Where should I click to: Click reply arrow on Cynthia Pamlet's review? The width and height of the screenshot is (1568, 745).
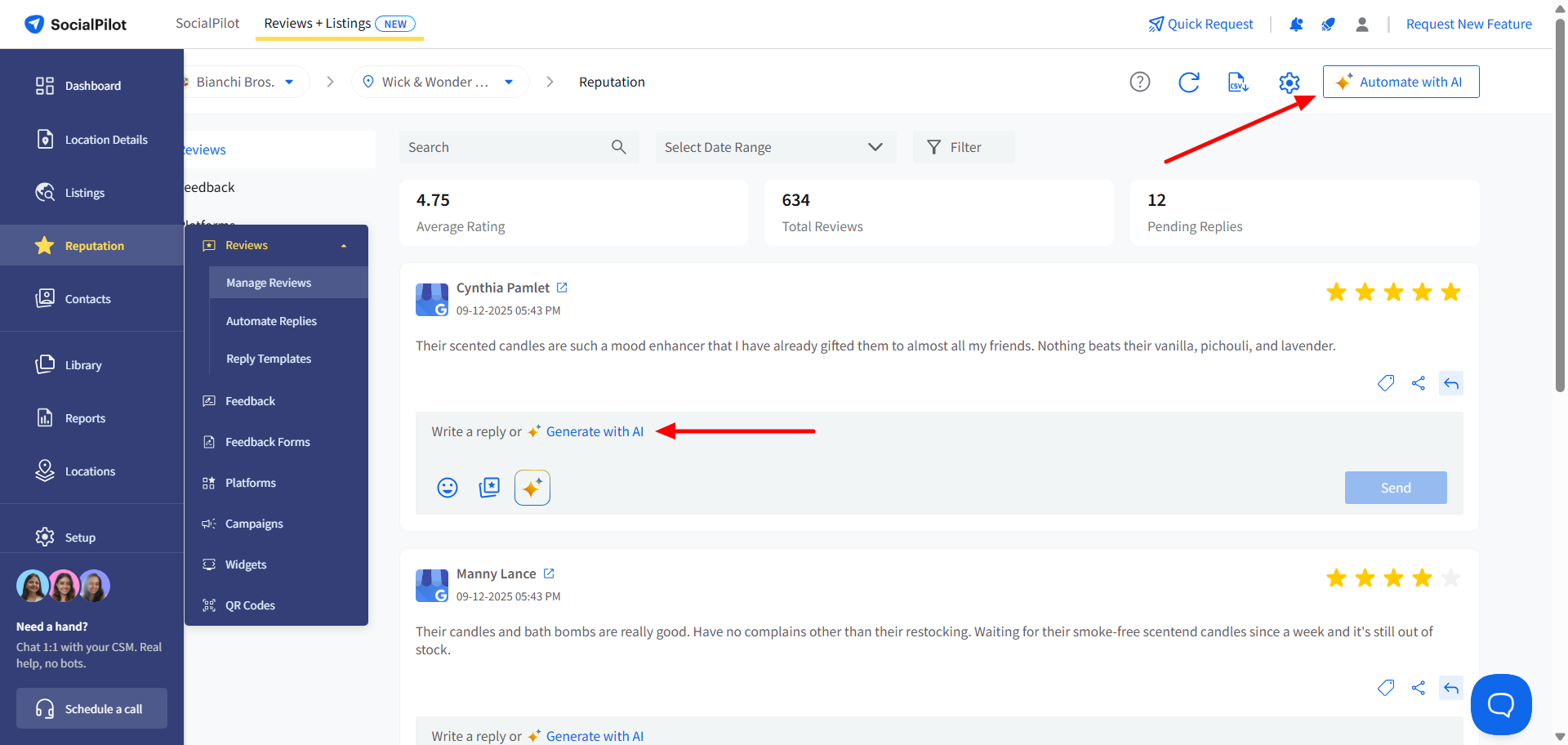tap(1451, 383)
